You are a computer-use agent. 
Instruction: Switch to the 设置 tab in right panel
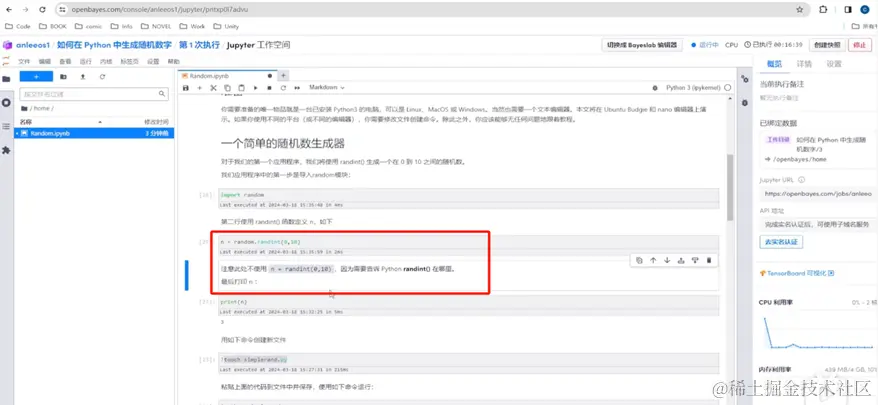pyautogui.click(x=834, y=64)
